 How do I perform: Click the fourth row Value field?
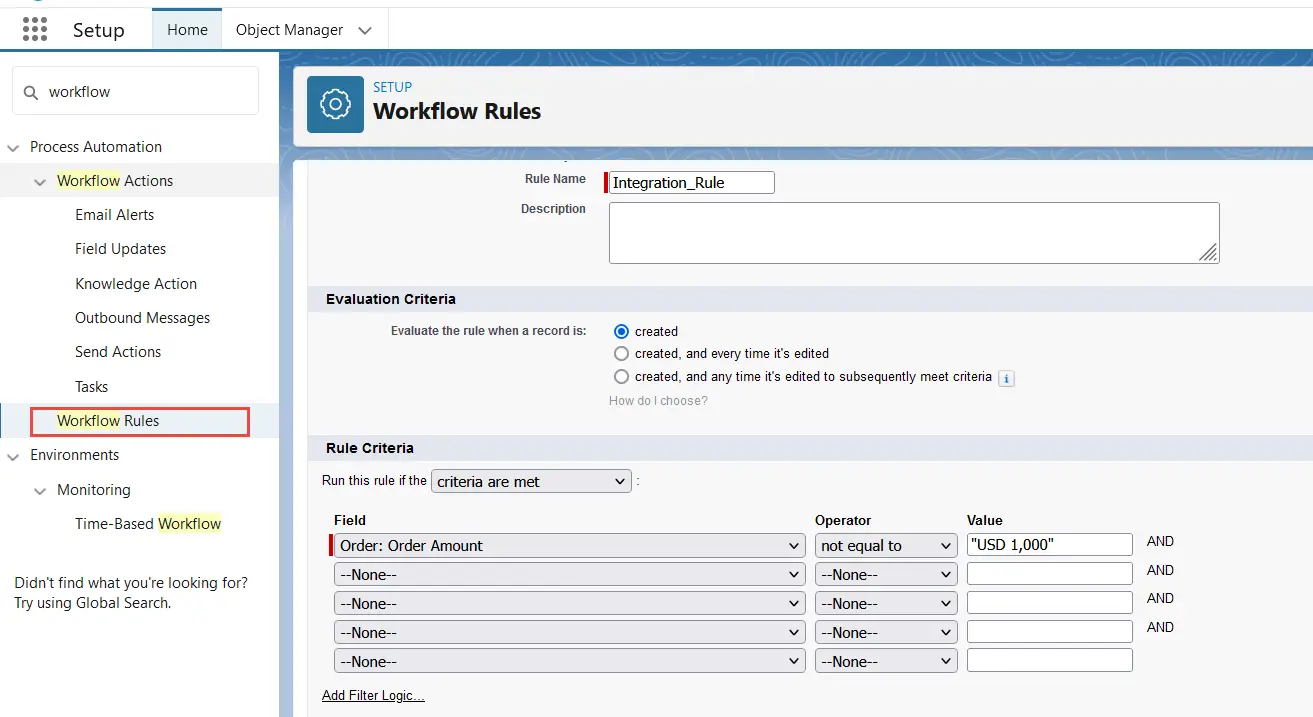click(x=1050, y=632)
